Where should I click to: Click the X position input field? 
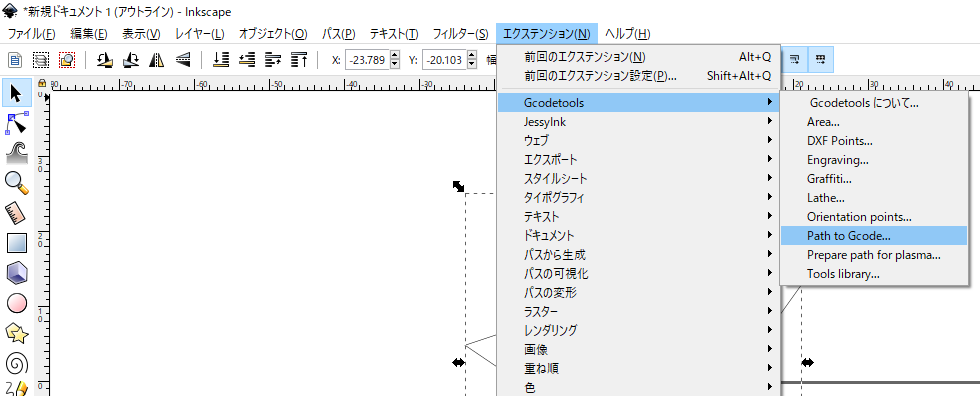[368, 60]
